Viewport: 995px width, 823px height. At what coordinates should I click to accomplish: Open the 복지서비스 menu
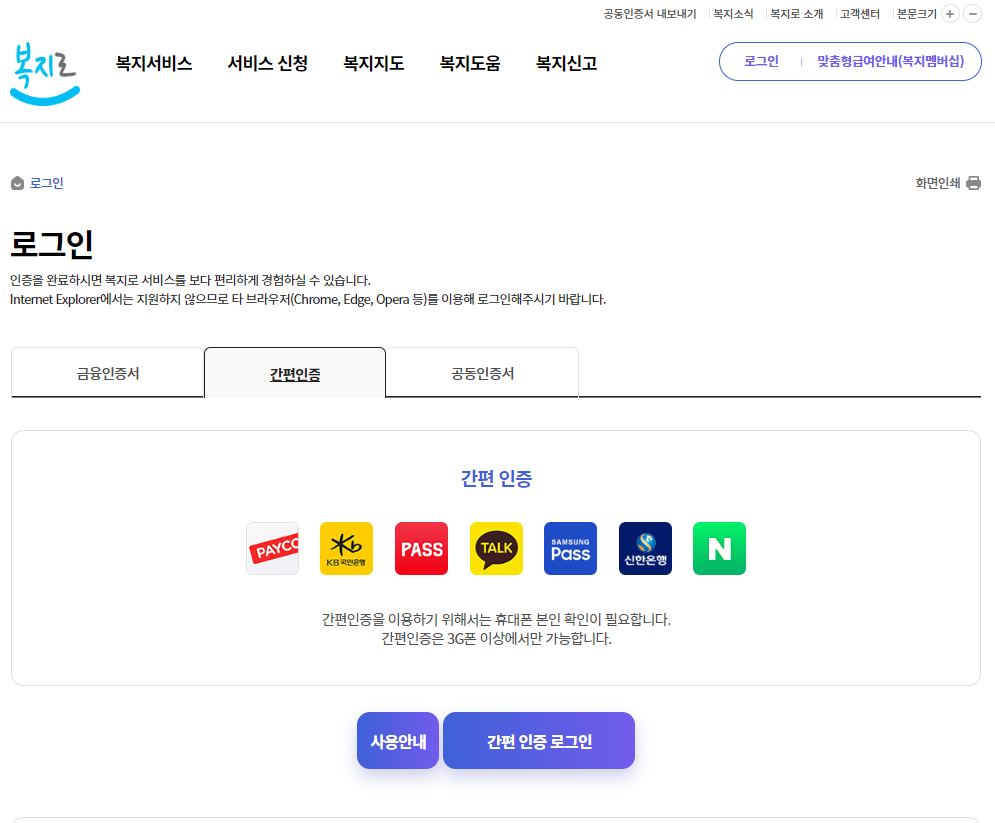[154, 63]
